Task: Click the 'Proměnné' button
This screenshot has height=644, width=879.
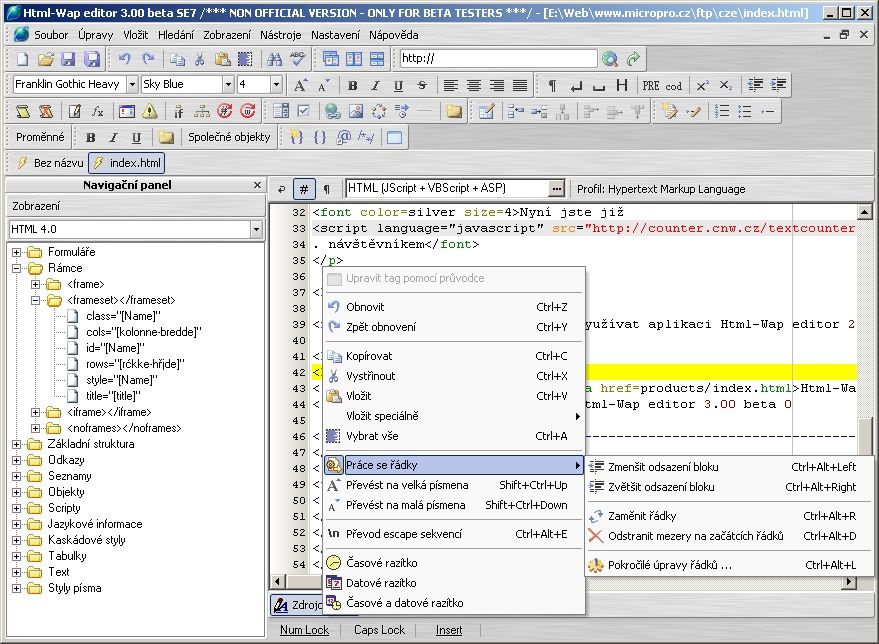Action: click(42, 137)
